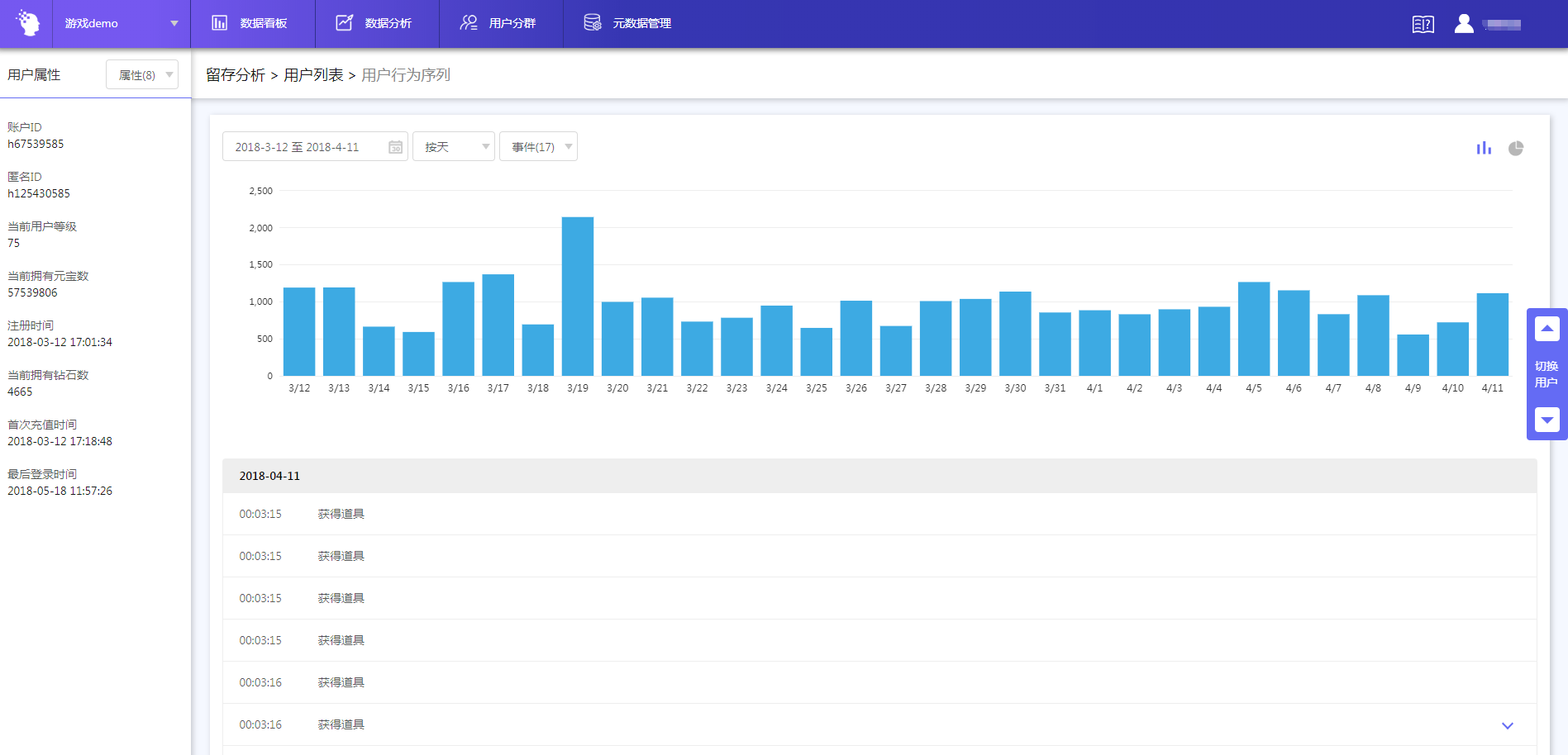Open the help documentation book icon
The height and width of the screenshot is (755, 1568).
(1423, 24)
